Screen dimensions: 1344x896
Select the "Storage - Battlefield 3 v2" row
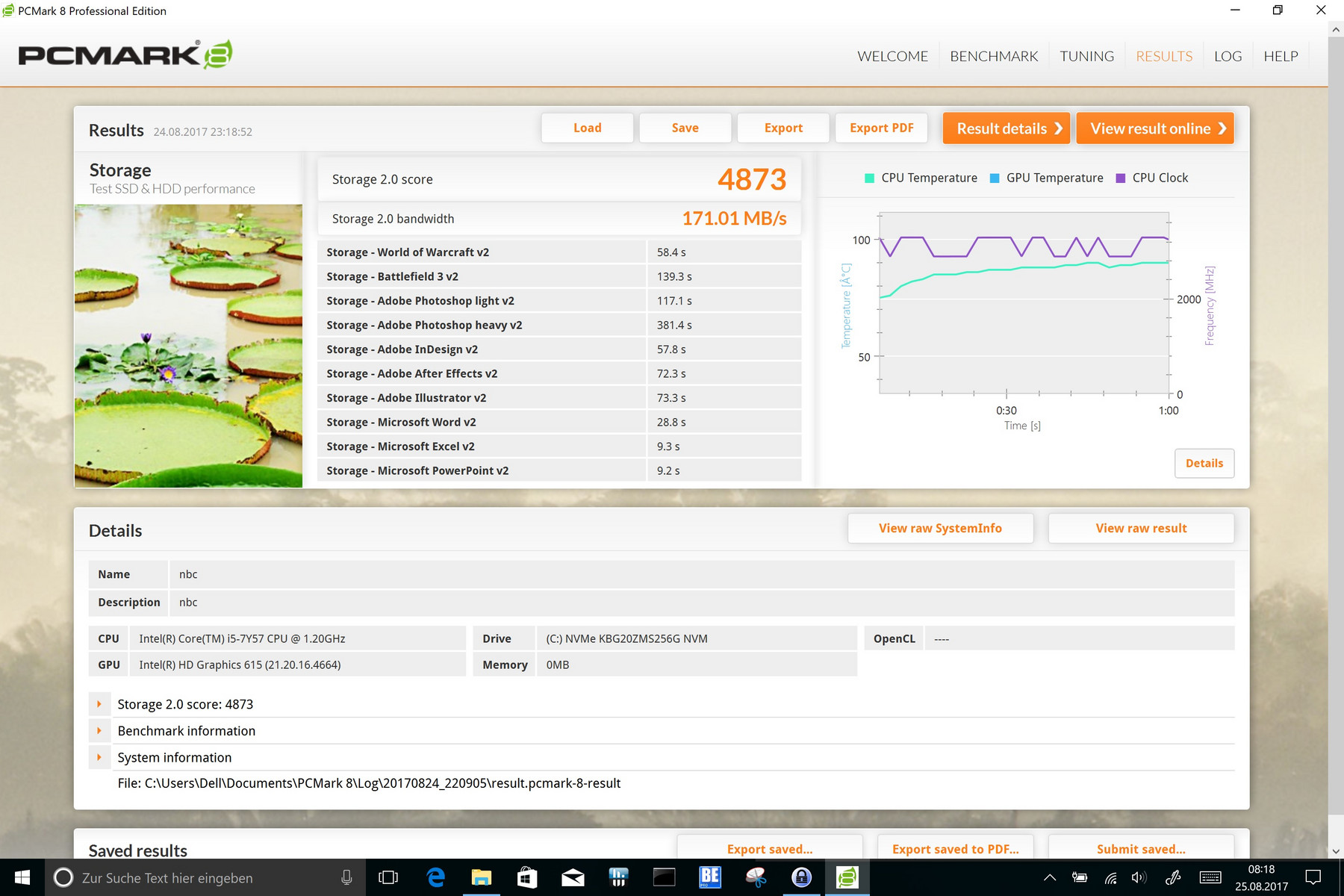click(x=559, y=276)
